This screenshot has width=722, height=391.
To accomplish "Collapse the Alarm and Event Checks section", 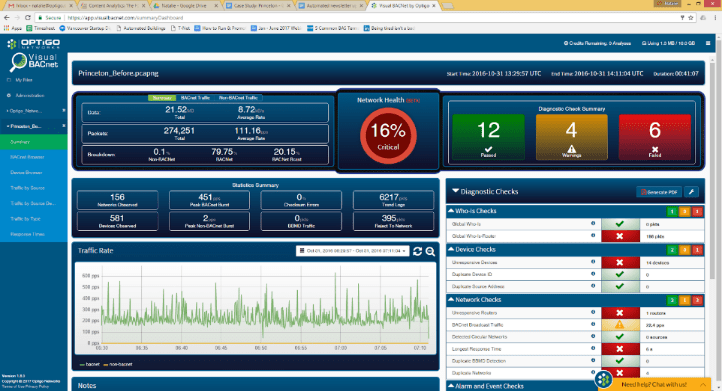I will [451, 385].
